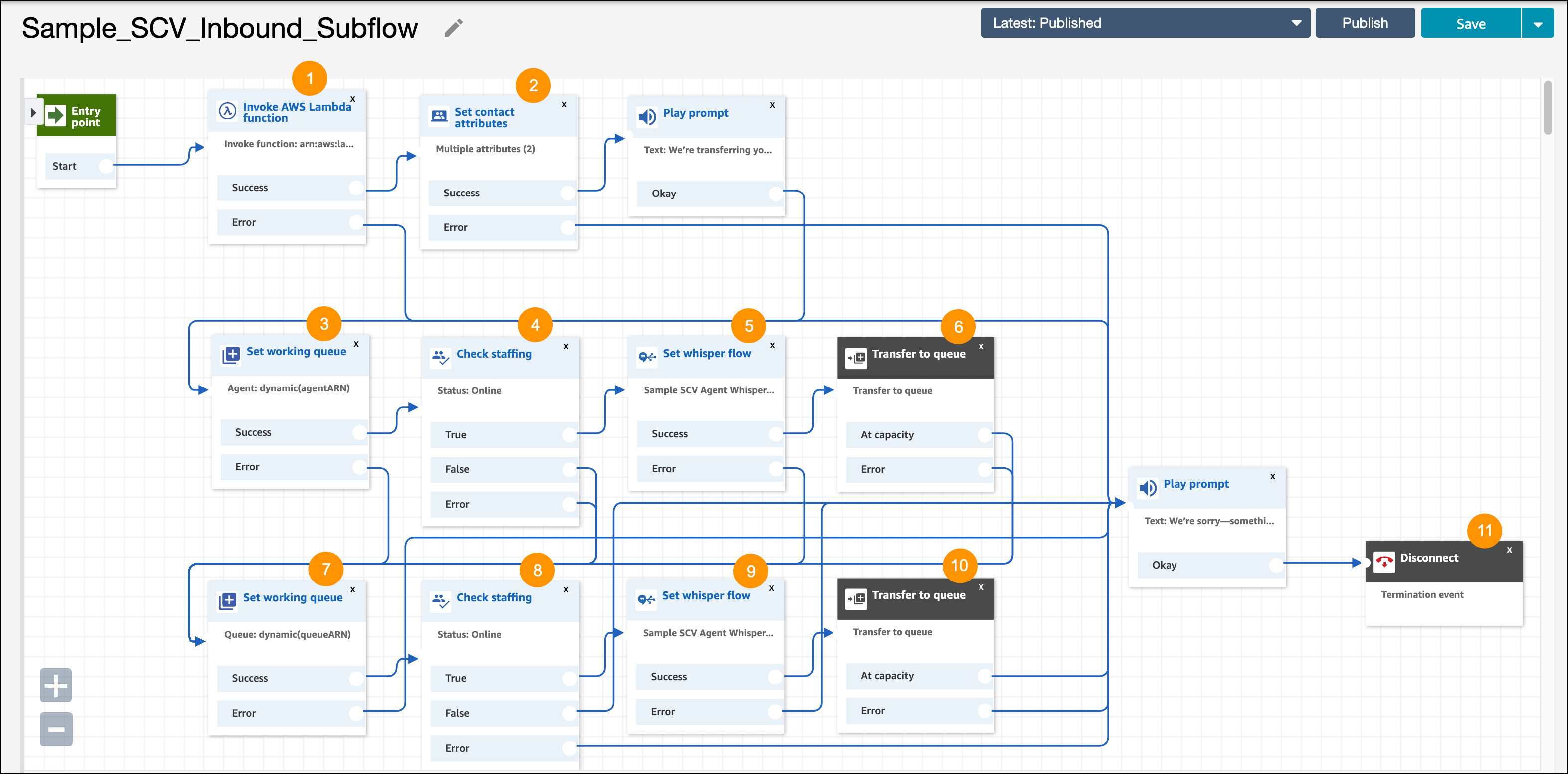The image size is (1568, 774).
Task: Click the Error connector of the Invoke AWS Lambda block
Action: click(357, 223)
